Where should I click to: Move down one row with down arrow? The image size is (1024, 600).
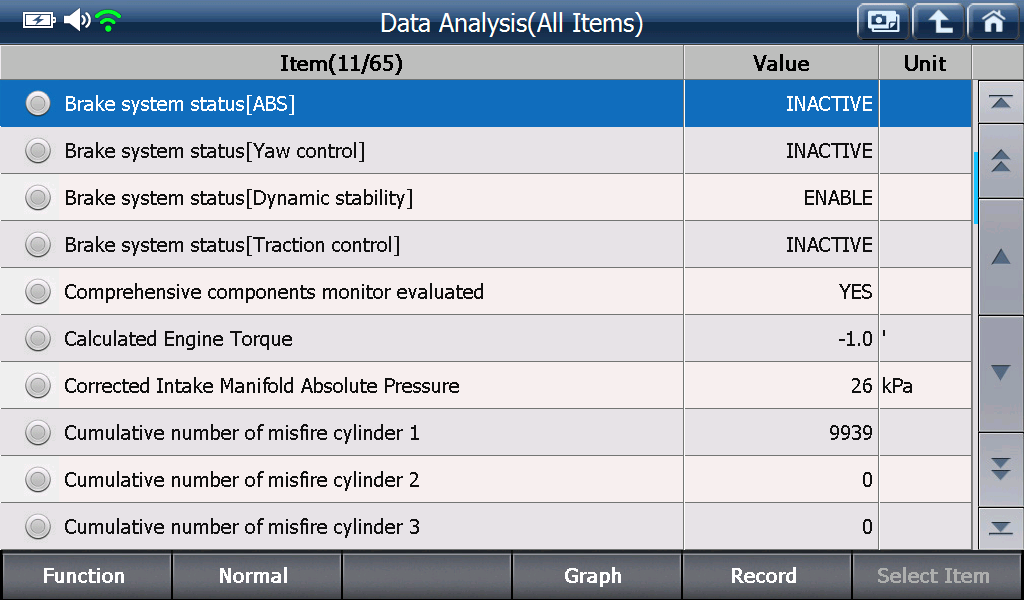[x=1000, y=373]
